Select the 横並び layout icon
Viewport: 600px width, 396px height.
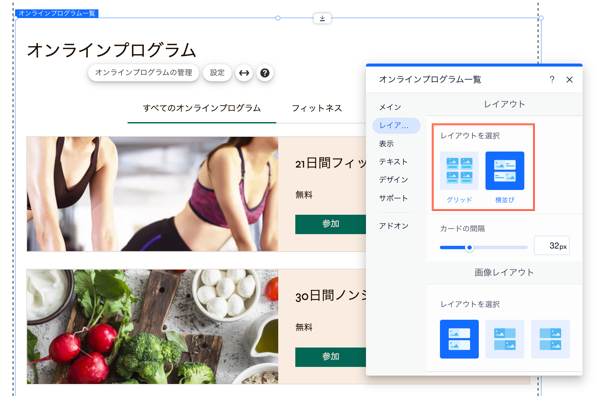tap(505, 171)
